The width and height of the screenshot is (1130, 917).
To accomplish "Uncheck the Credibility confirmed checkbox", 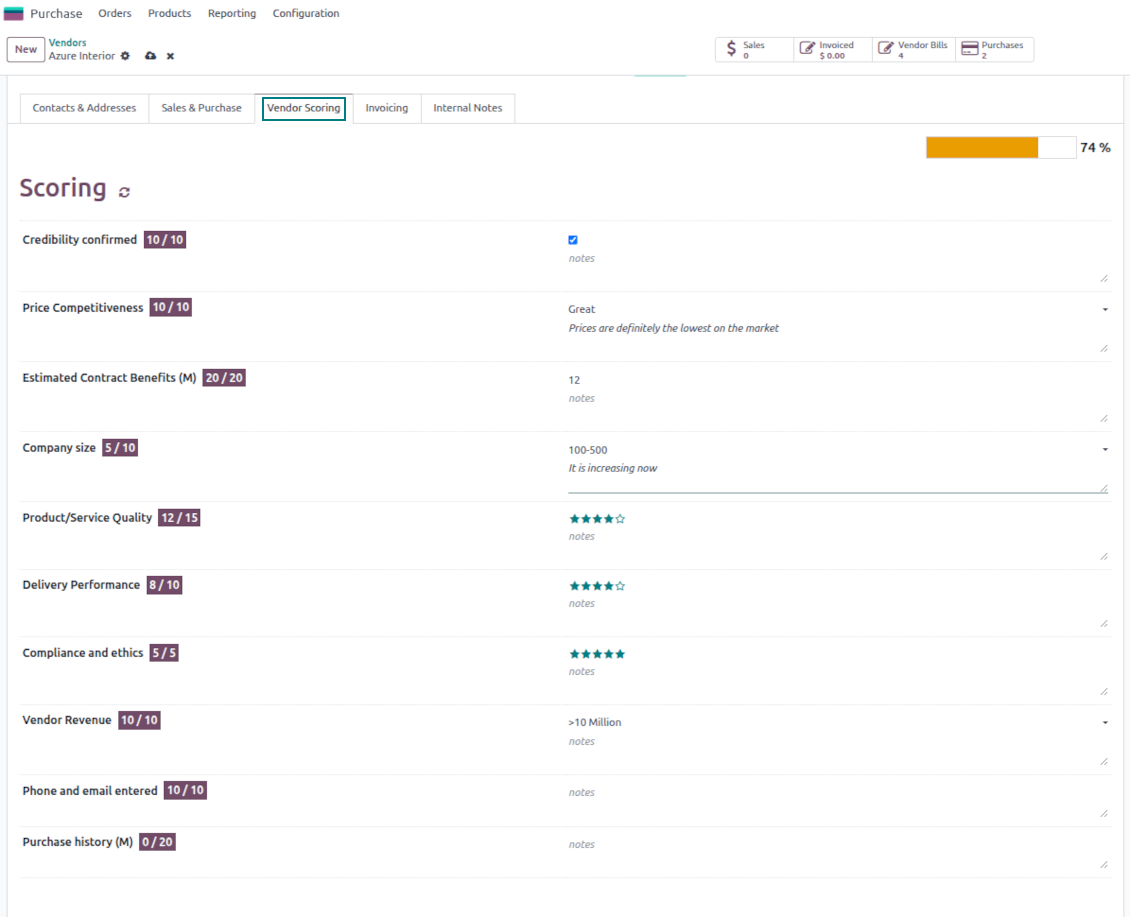I will click(573, 240).
